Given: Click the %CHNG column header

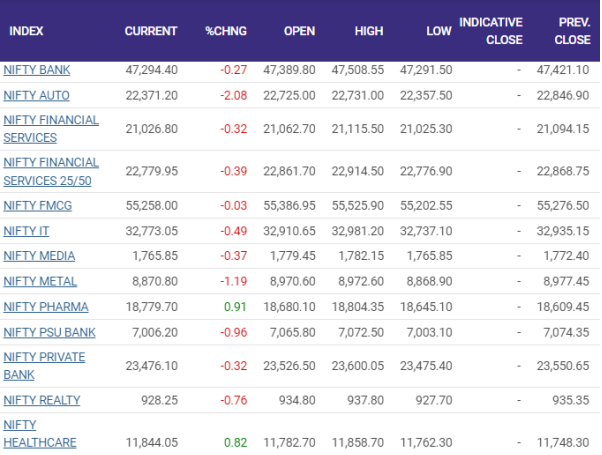Looking at the screenshot, I should coord(225,31).
